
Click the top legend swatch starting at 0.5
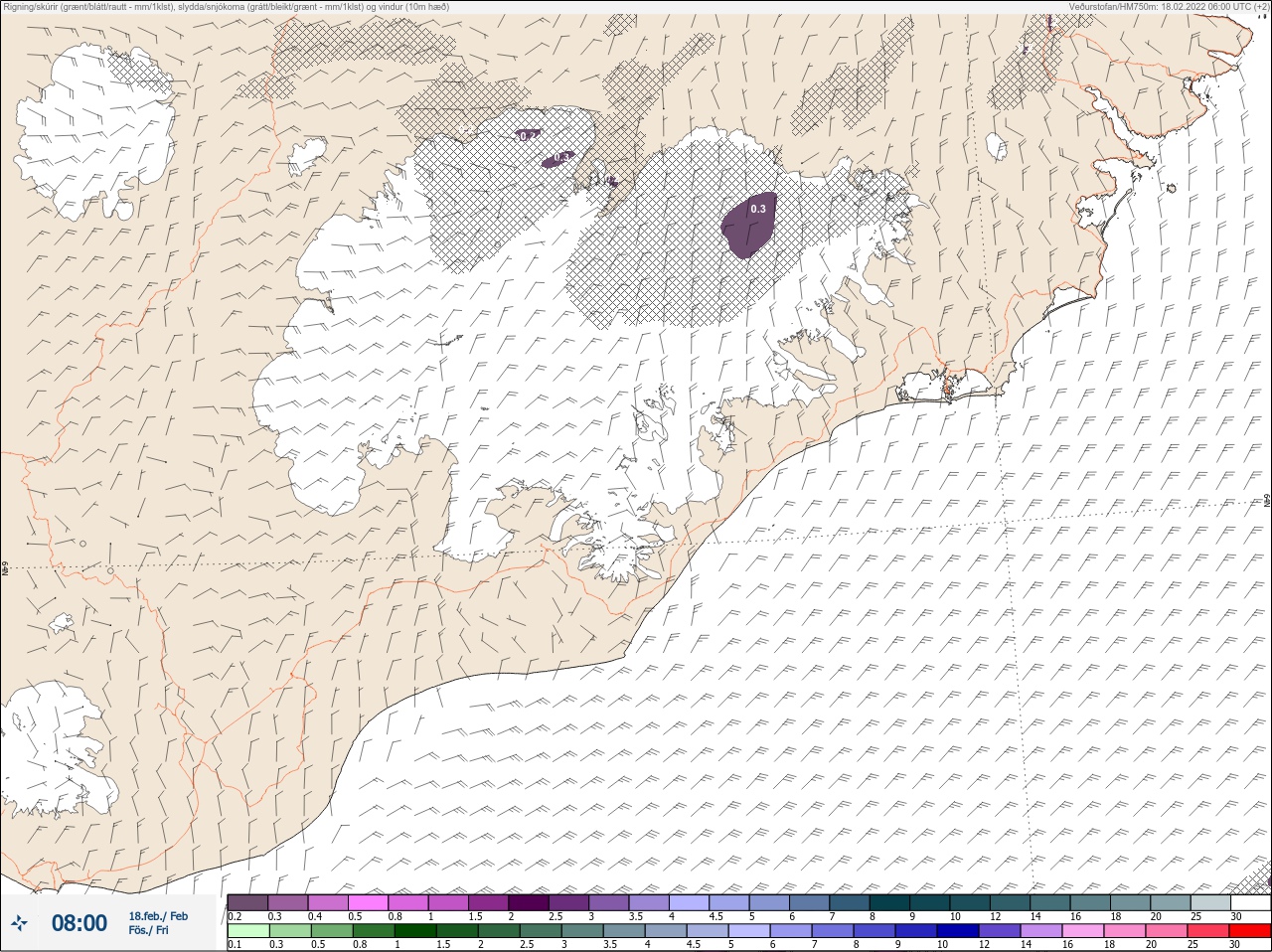(368, 902)
